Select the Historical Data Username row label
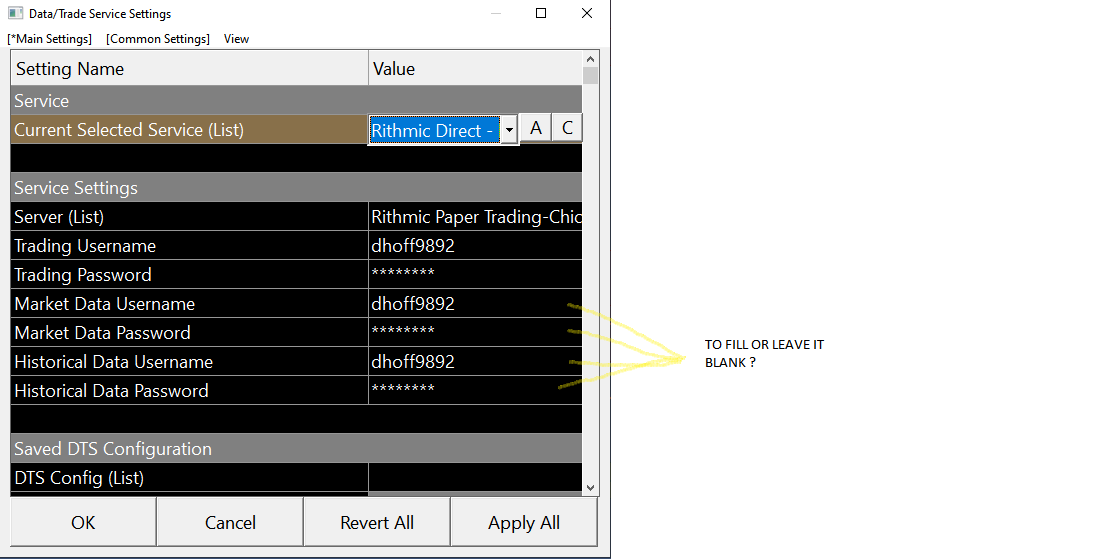Screen dimensions: 1117x559 coord(114,362)
